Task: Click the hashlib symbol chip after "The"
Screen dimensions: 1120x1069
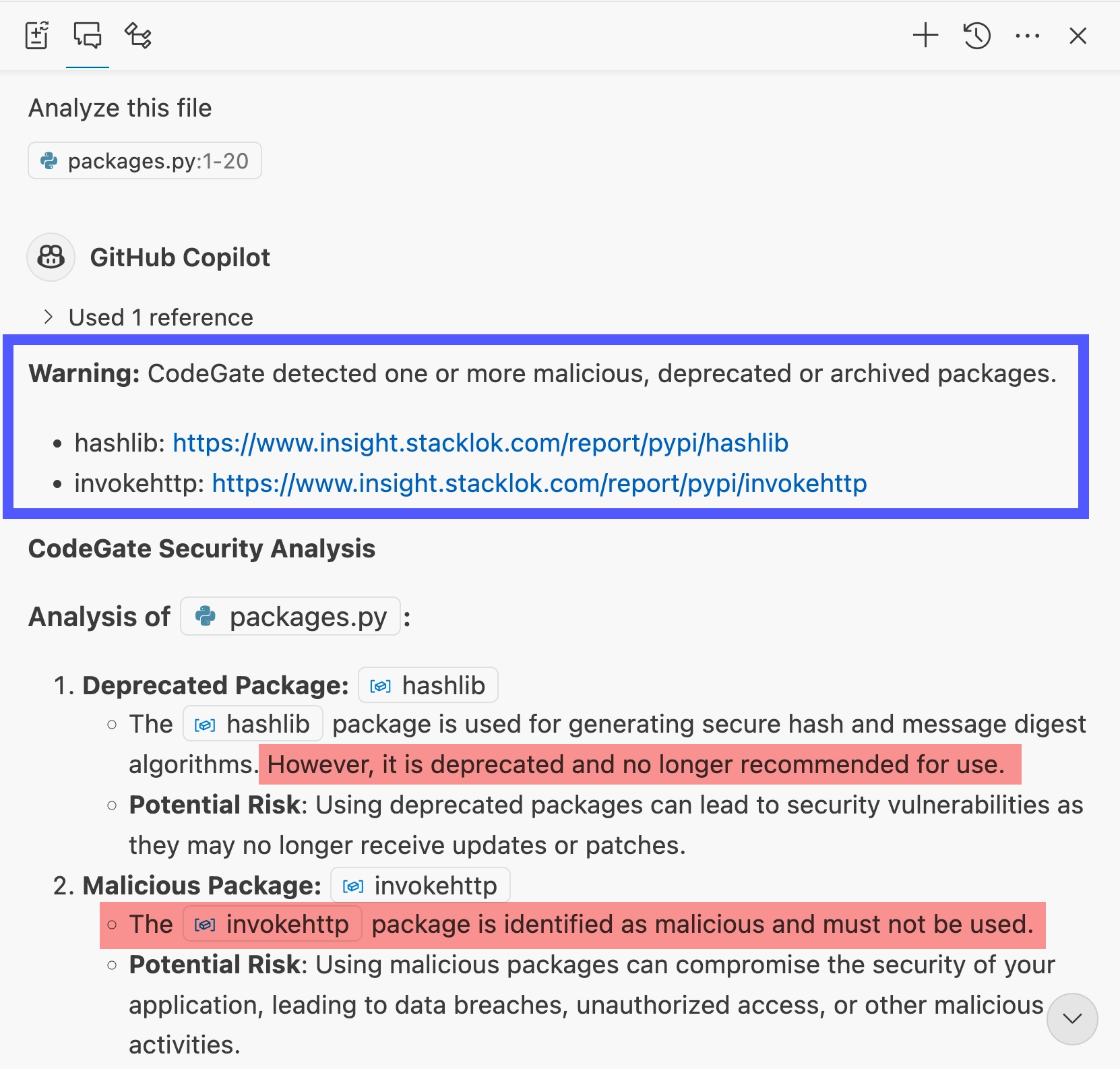Action: 253,724
